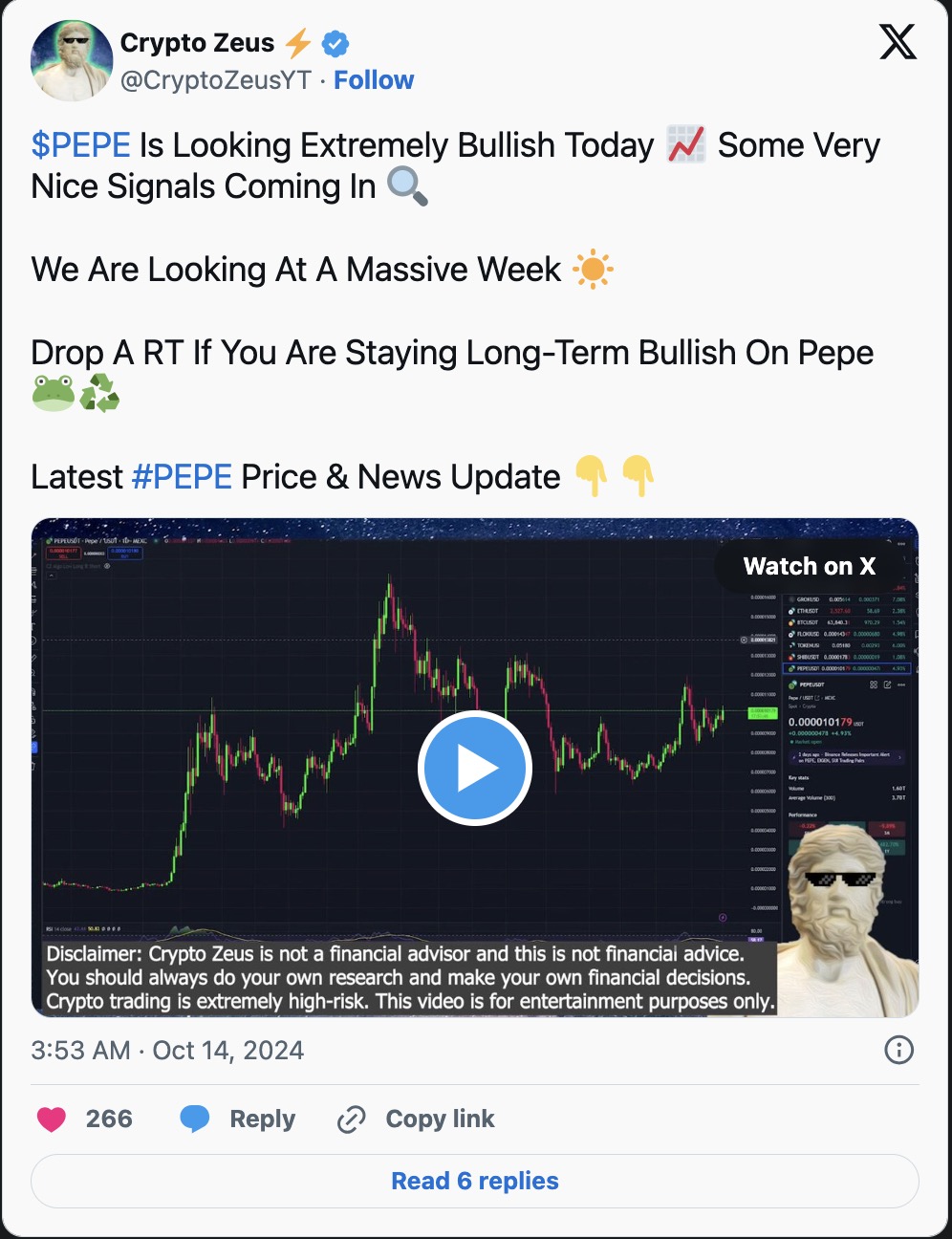952x1239 pixels.
Task: Click the 266 likes count
Action: [109, 1119]
